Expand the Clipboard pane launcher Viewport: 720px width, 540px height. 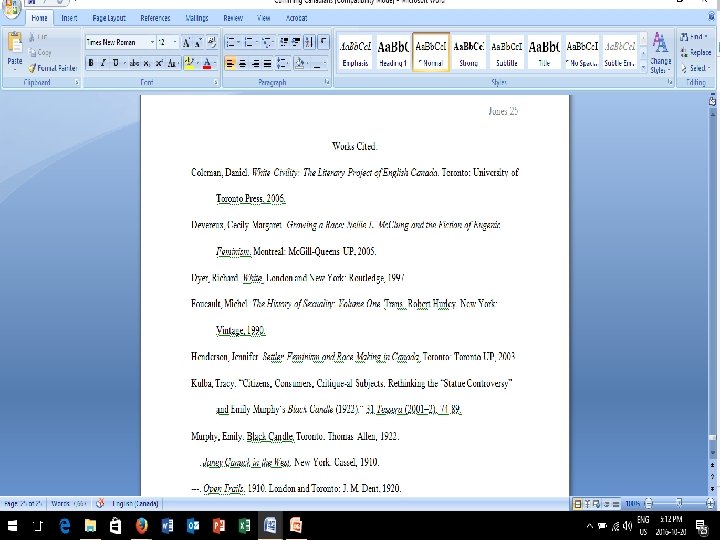click(x=77, y=82)
